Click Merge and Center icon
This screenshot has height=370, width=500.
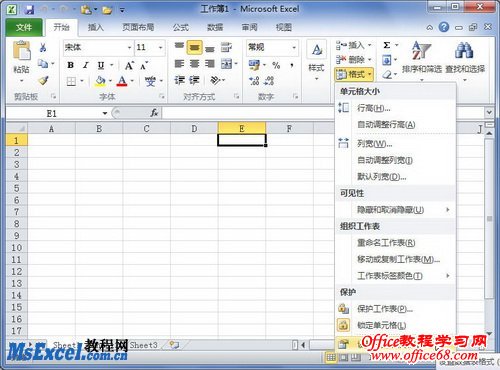[x=226, y=64]
